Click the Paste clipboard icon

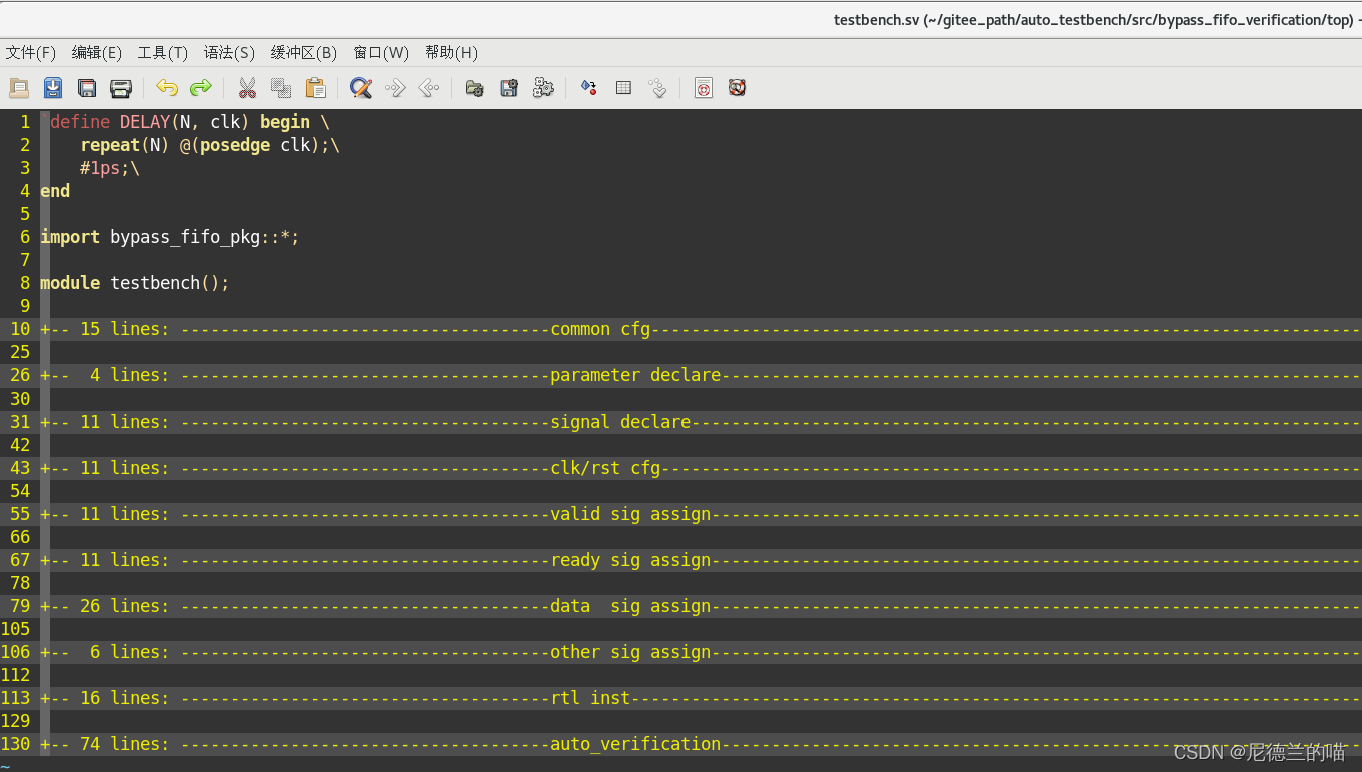(x=315, y=88)
